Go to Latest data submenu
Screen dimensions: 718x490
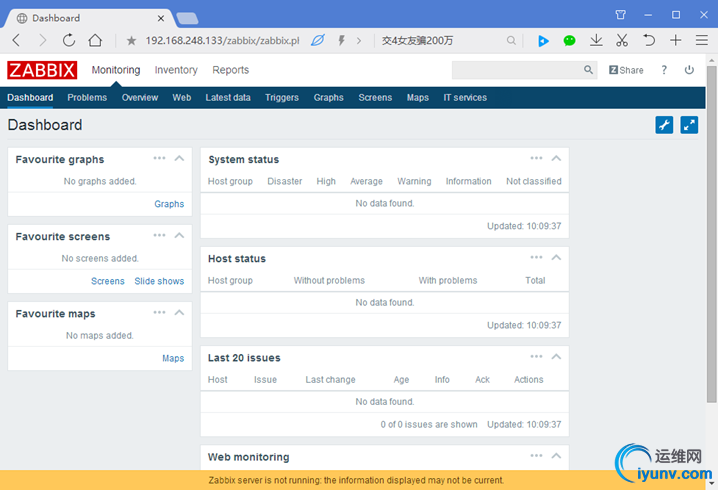click(x=228, y=98)
